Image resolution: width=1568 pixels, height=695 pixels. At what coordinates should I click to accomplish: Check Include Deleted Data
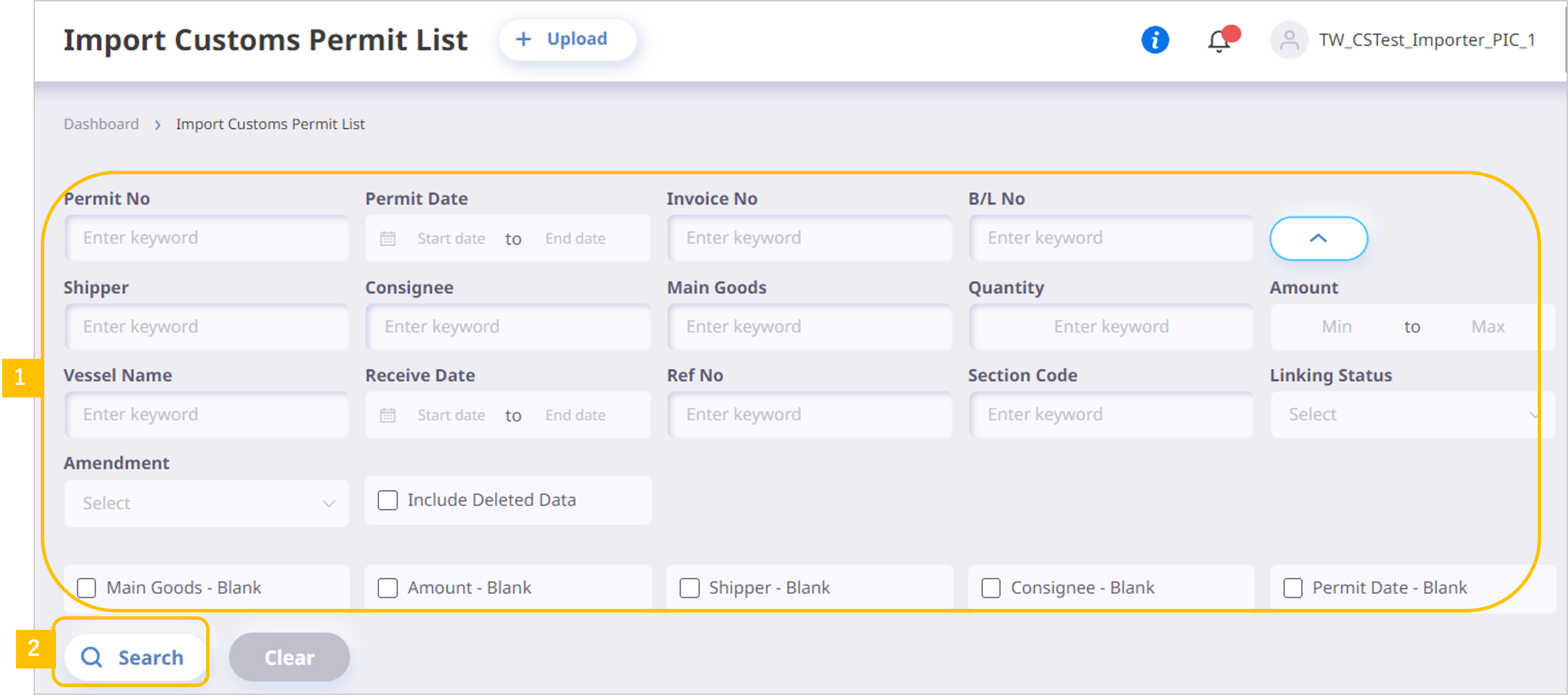coord(387,500)
